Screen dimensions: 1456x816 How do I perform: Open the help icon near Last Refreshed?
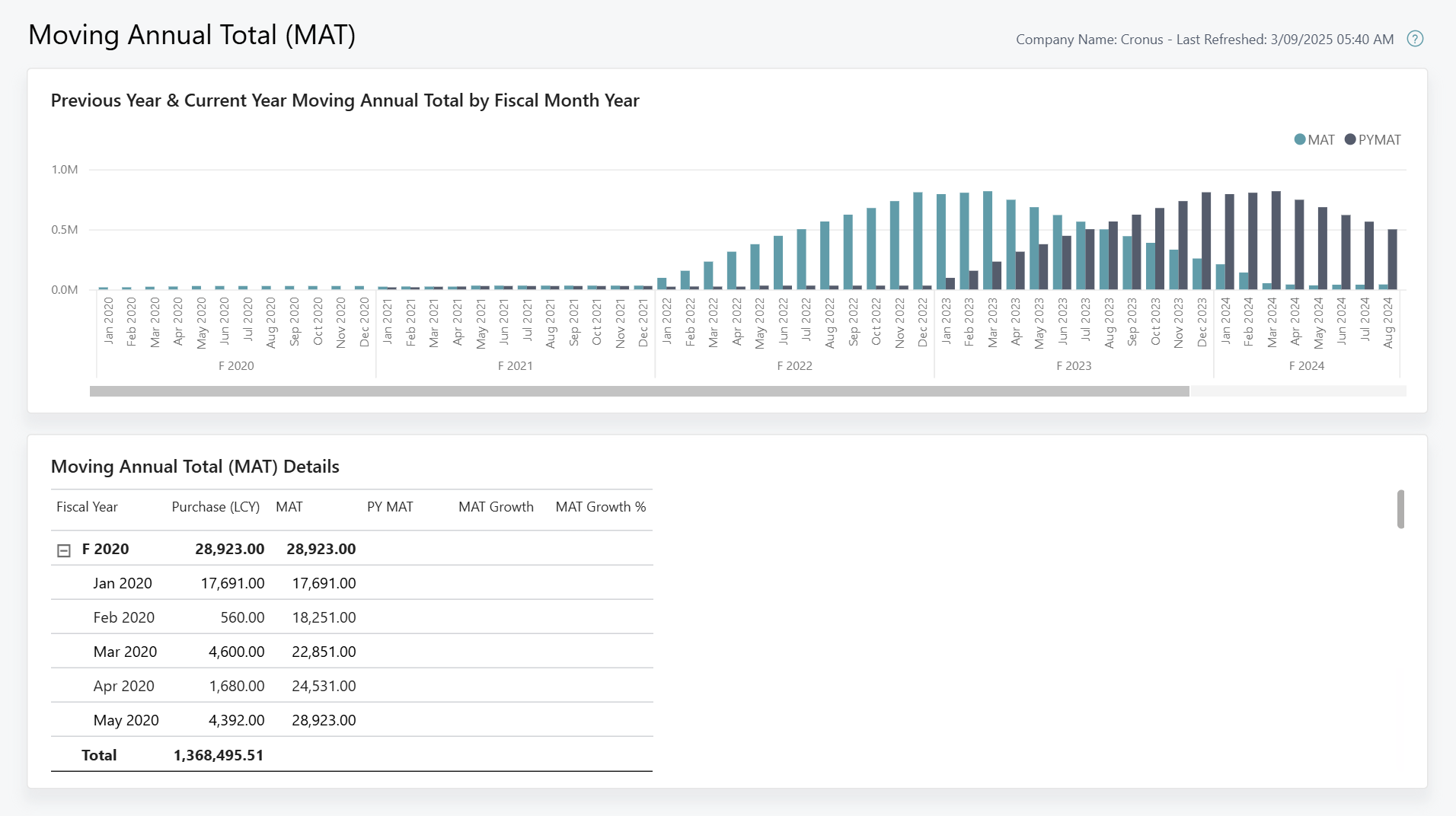pos(1415,38)
